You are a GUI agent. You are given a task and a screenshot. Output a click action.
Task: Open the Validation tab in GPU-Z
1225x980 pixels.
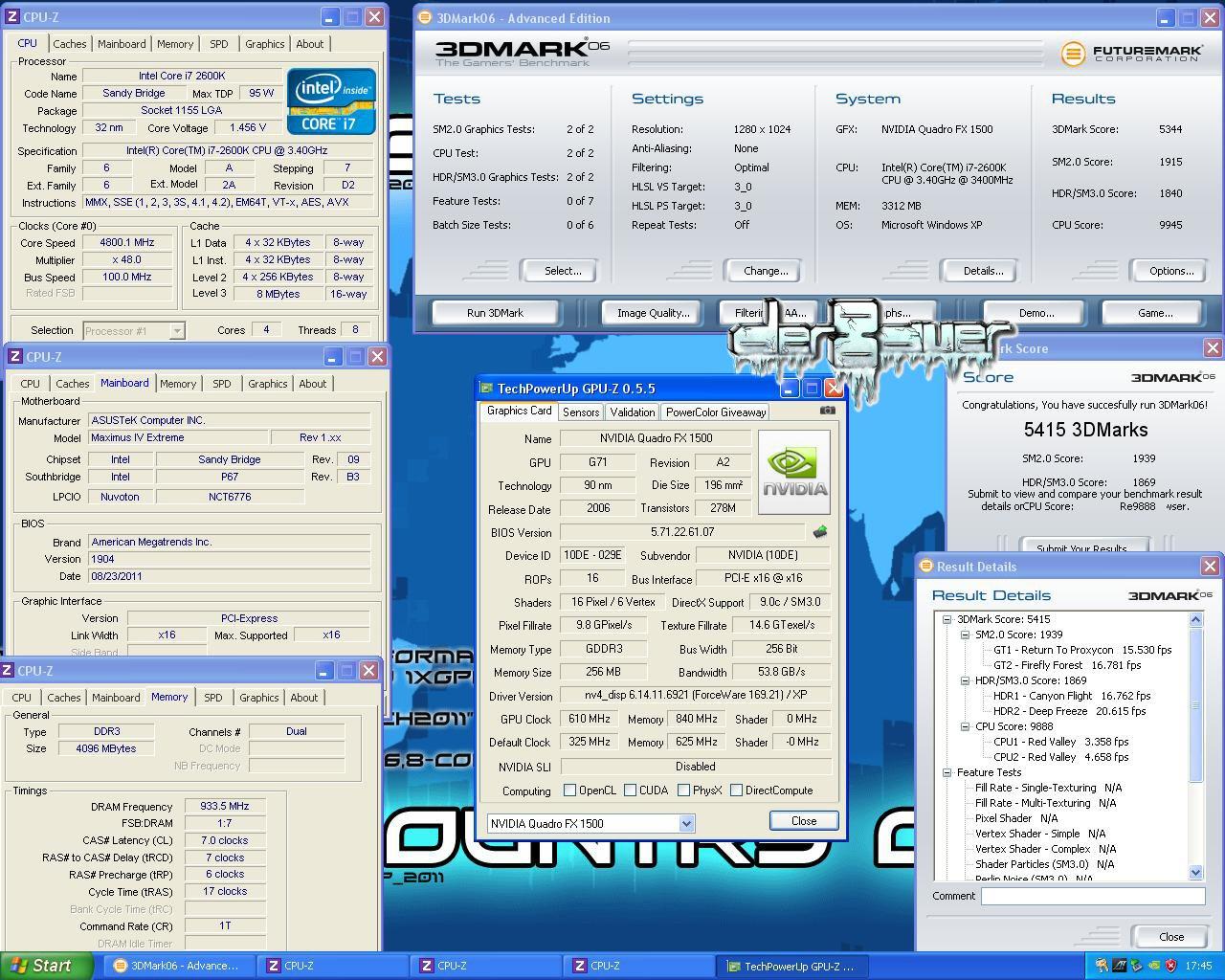(633, 412)
